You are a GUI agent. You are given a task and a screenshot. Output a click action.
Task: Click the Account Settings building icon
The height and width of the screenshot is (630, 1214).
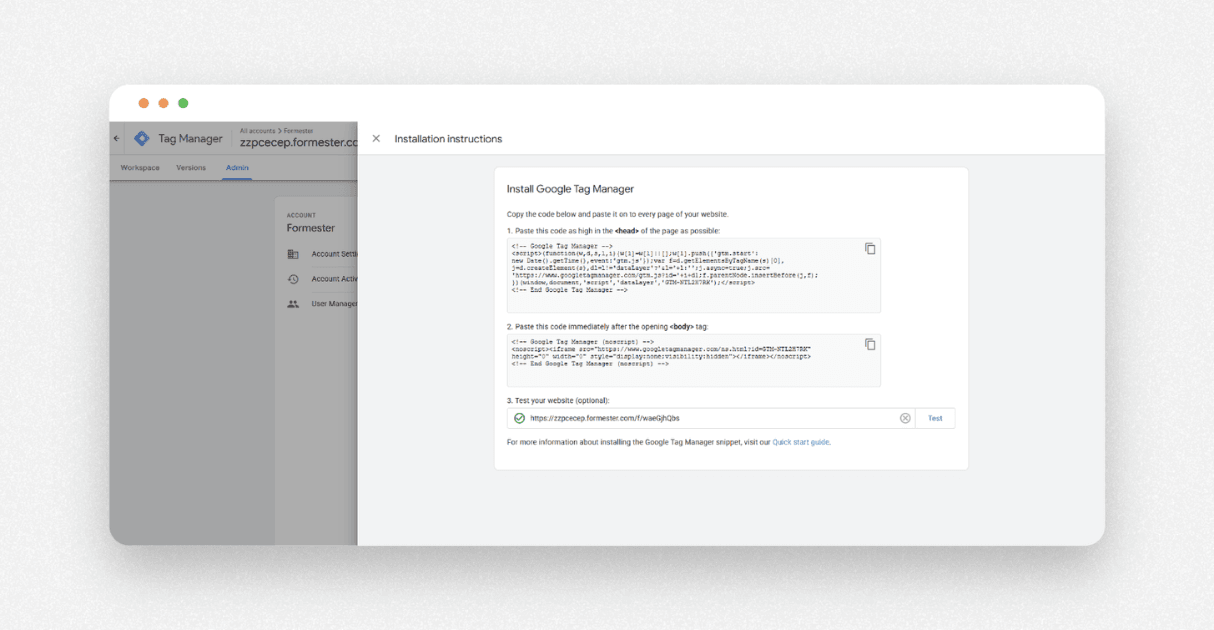[293, 254]
